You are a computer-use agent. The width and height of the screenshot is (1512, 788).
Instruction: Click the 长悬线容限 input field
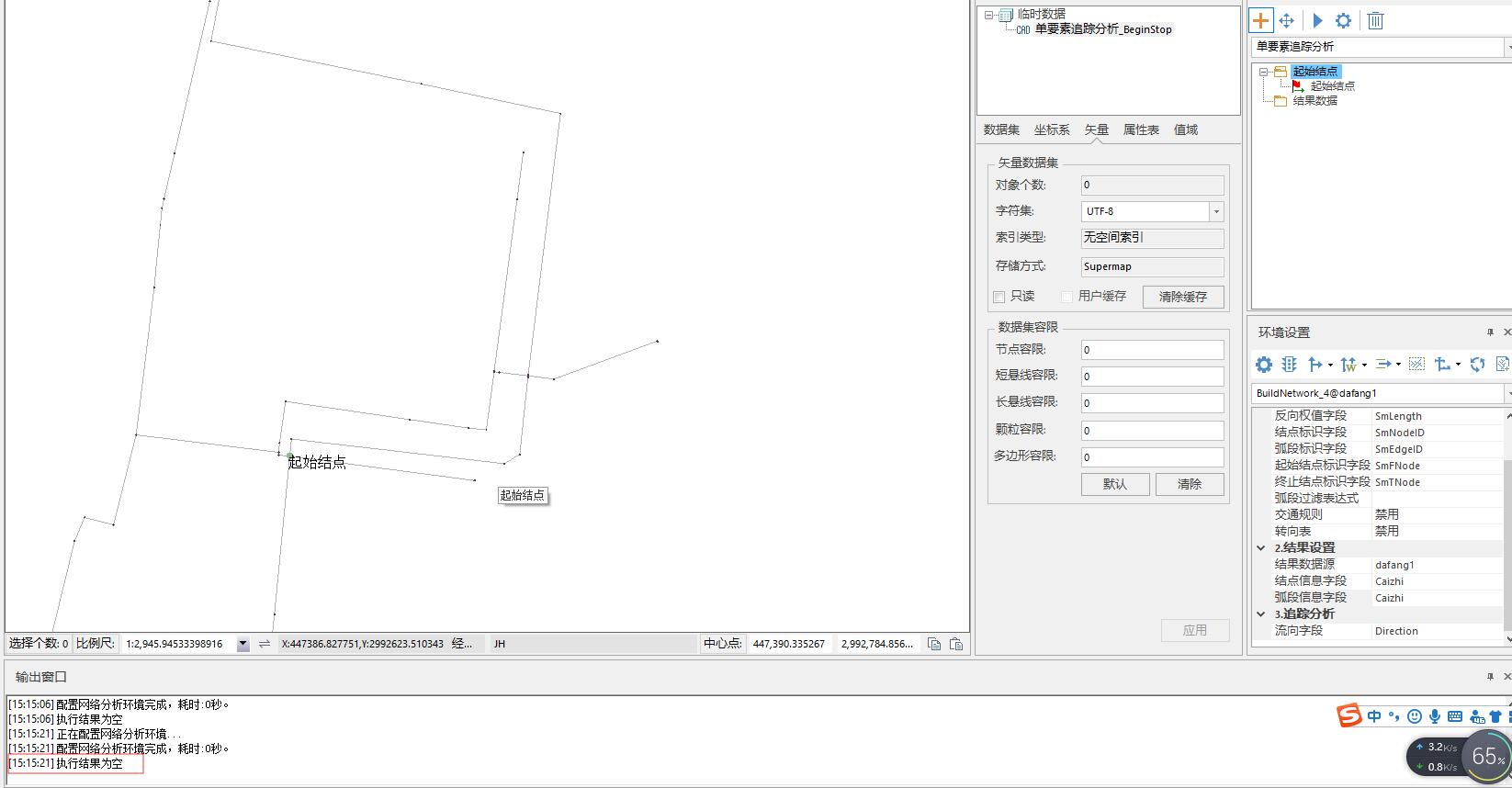click(x=1152, y=403)
